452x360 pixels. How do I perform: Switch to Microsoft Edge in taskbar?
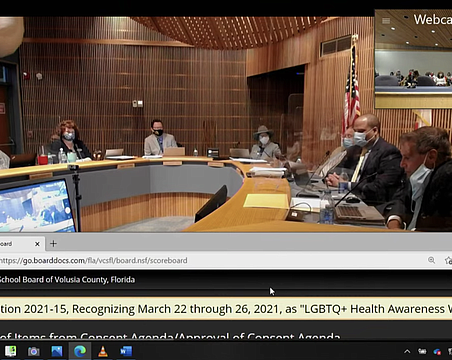(80, 351)
